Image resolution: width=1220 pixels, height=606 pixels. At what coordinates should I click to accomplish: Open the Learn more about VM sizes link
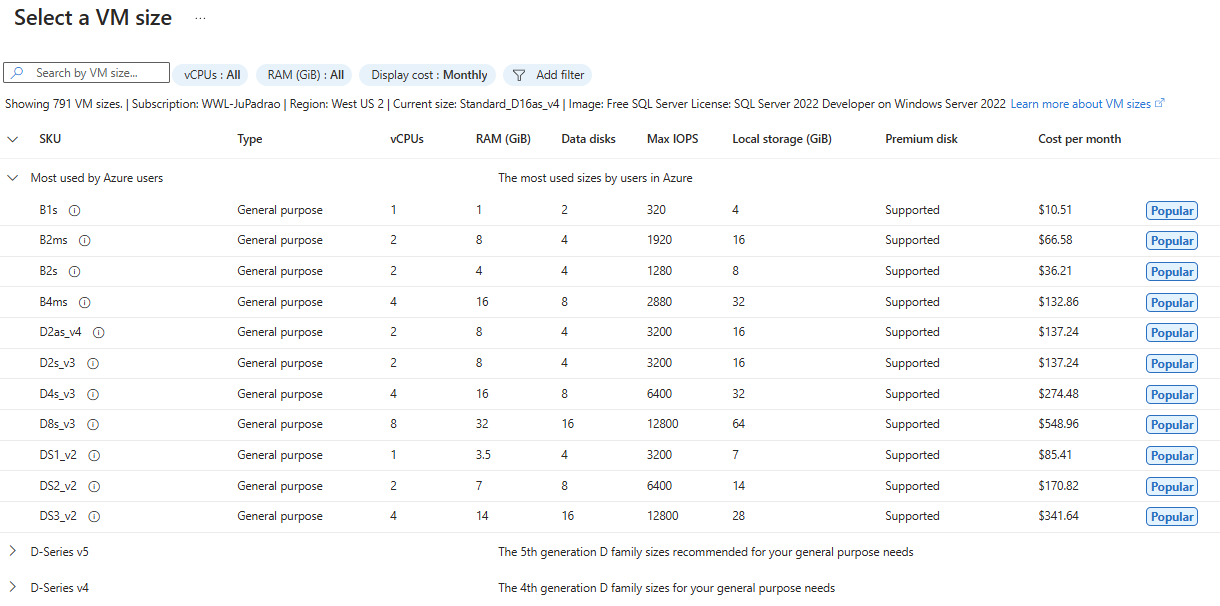click(1082, 103)
